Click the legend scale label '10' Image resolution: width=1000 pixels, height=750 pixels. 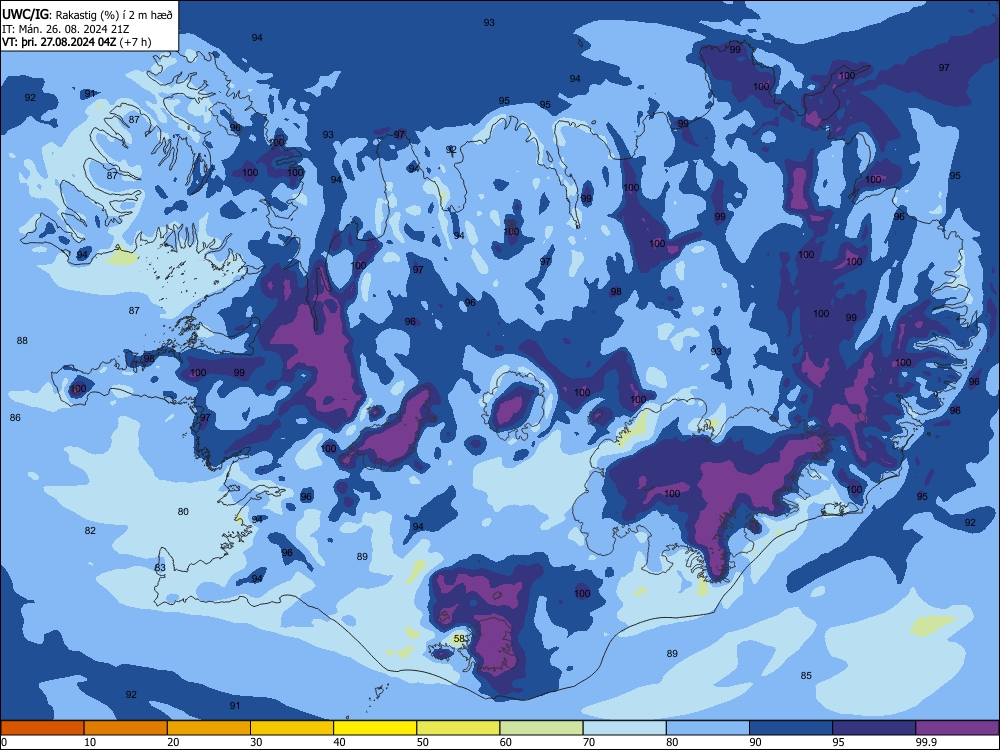90,742
